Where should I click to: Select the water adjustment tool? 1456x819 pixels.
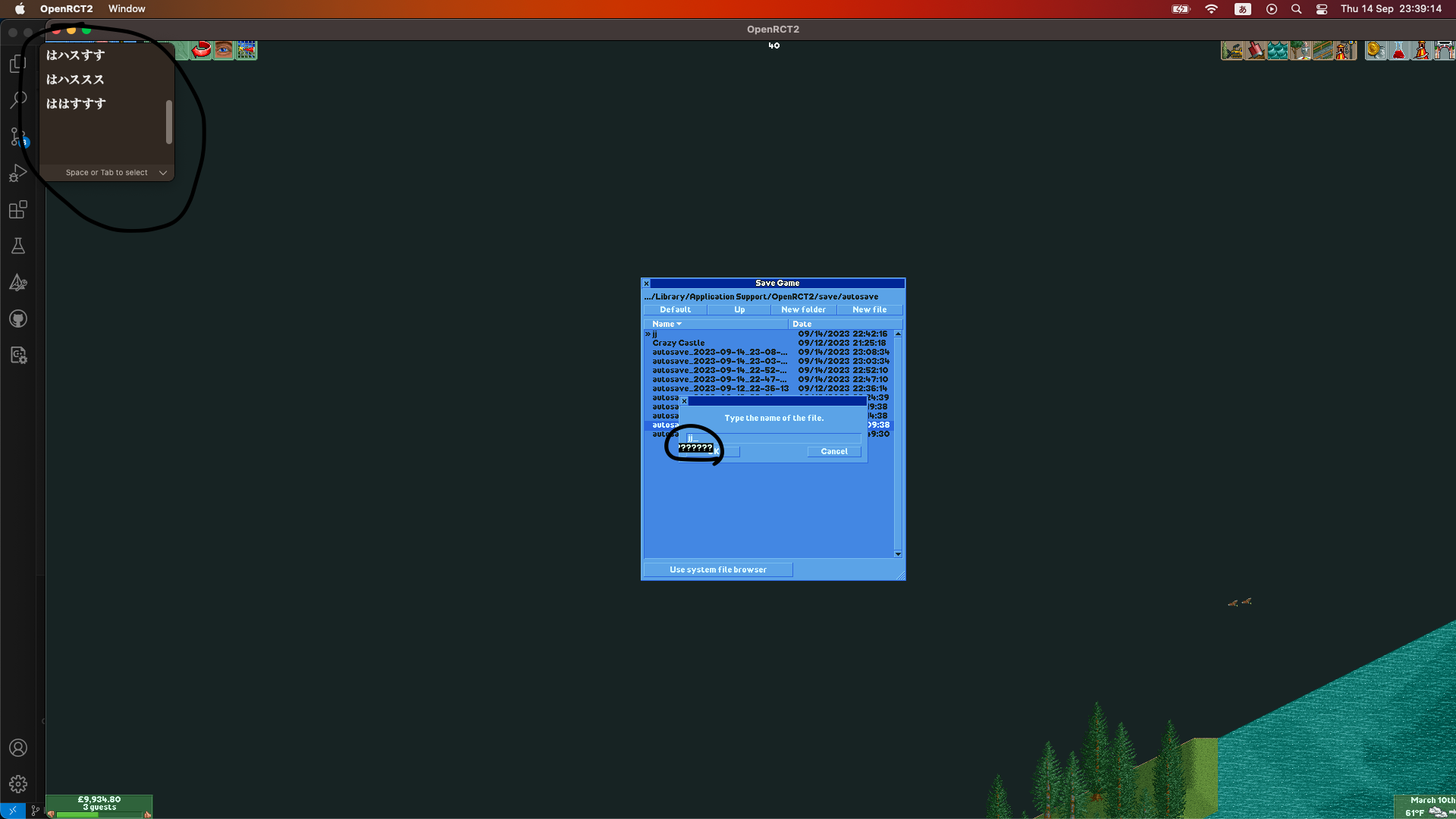[1278, 51]
